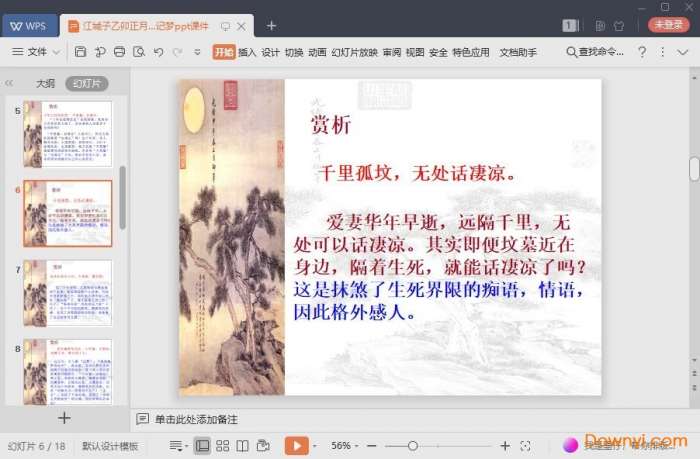Select slide 7 thumbnail
Viewport: 700px width, 459px height.
67,293
